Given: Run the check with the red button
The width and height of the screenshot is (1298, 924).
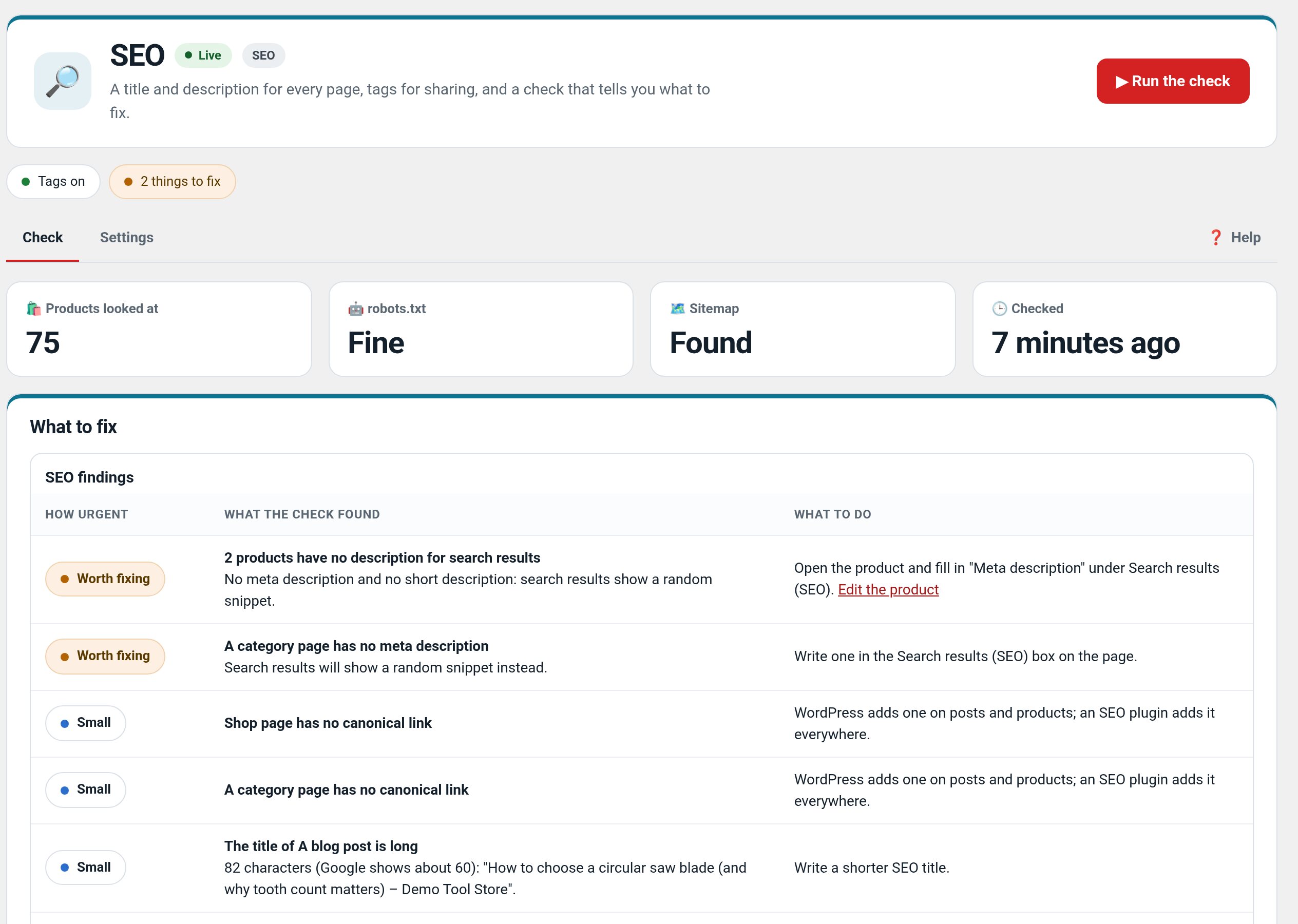Looking at the screenshot, I should [1173, 81].
